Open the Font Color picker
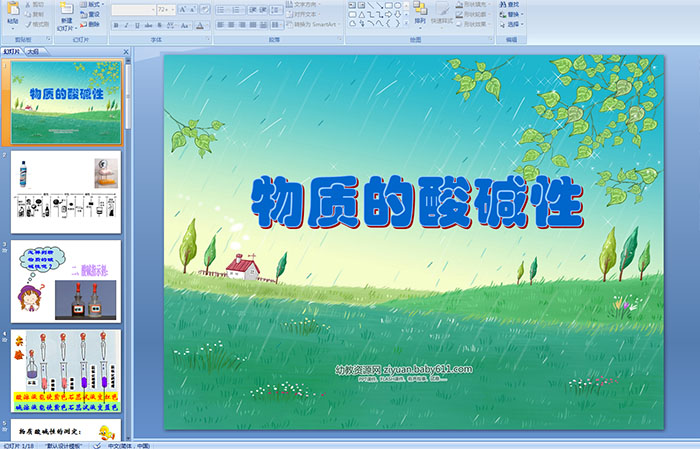This screenshot has height=449, width=700. tap(202, 25)
